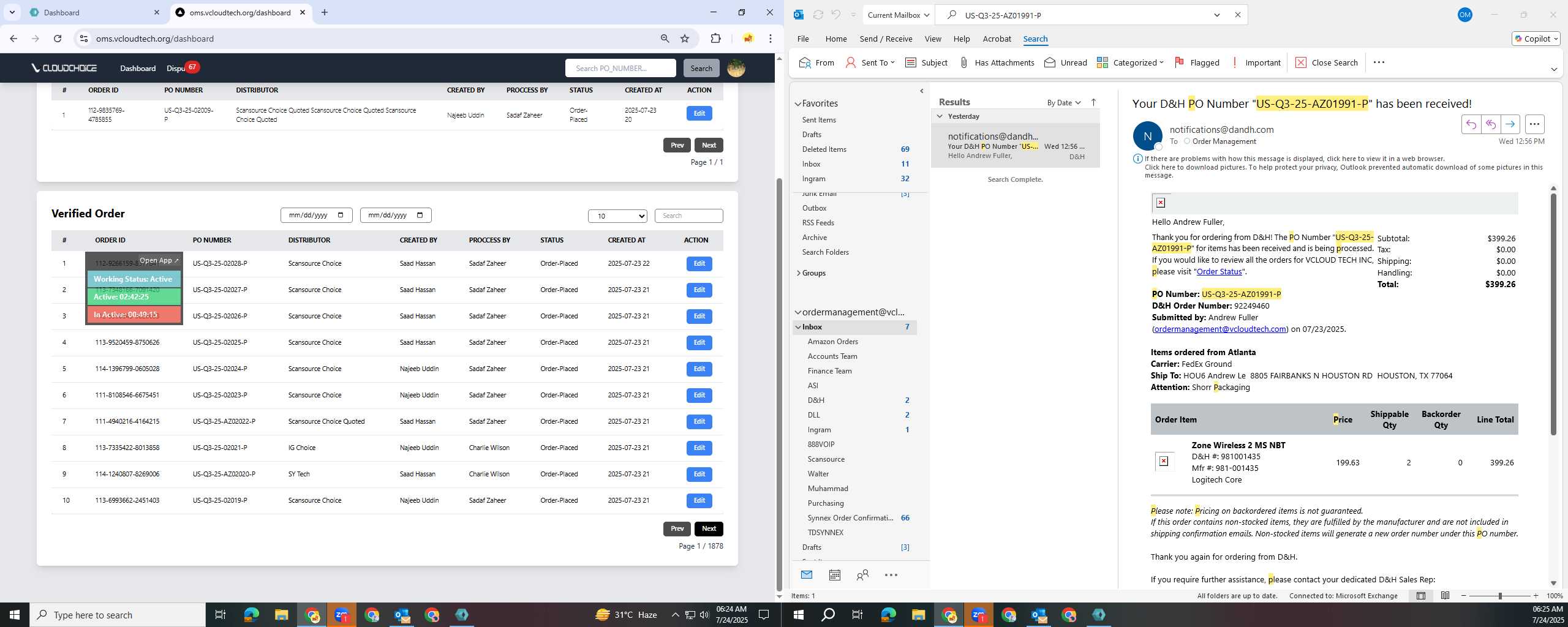Open the Acrobat ribbon tab
This screenshot has height=627, width=1568.
point(997,39)
